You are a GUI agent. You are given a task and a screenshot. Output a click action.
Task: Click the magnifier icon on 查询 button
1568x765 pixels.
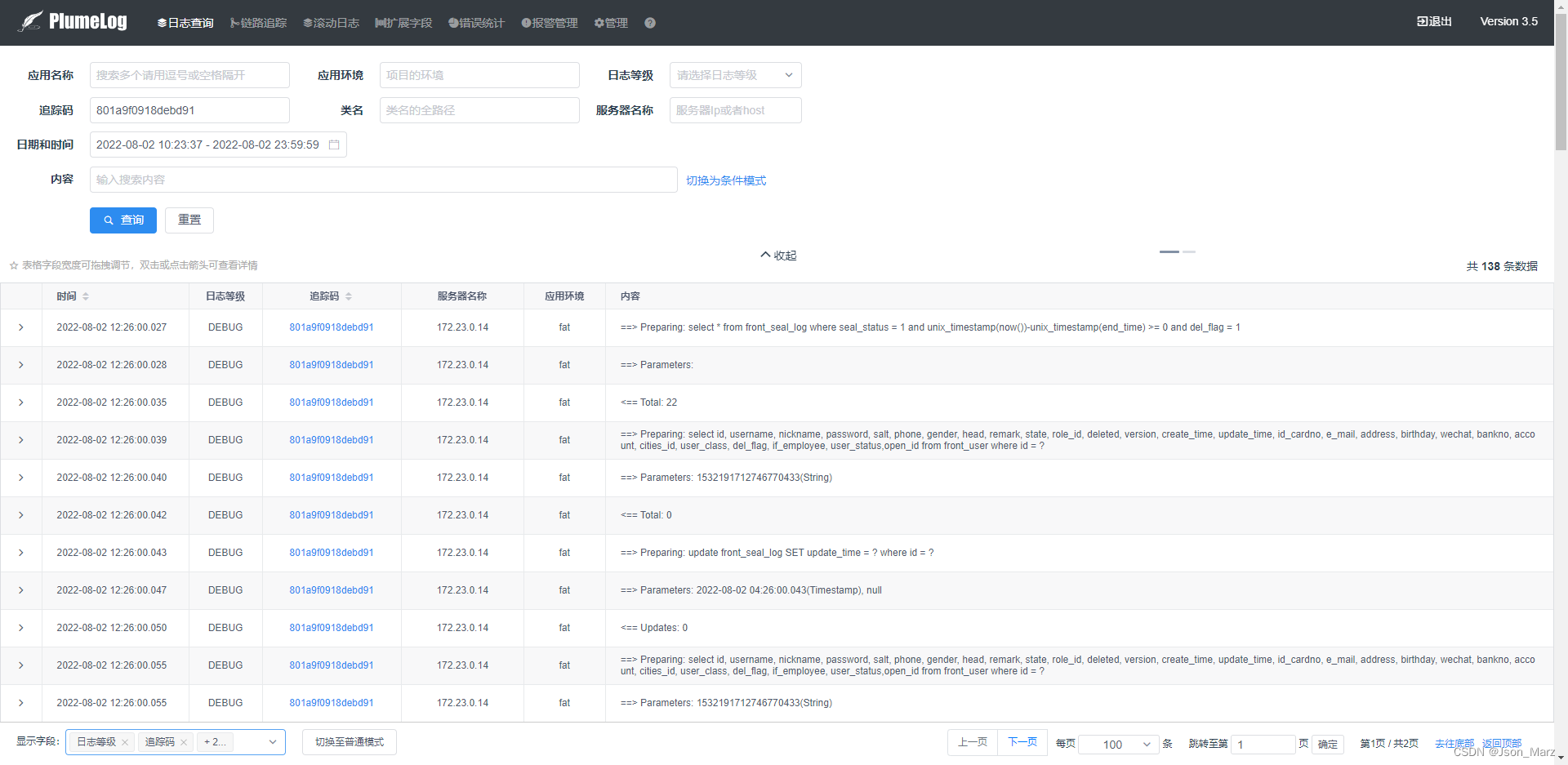click(x=109, y=220)
